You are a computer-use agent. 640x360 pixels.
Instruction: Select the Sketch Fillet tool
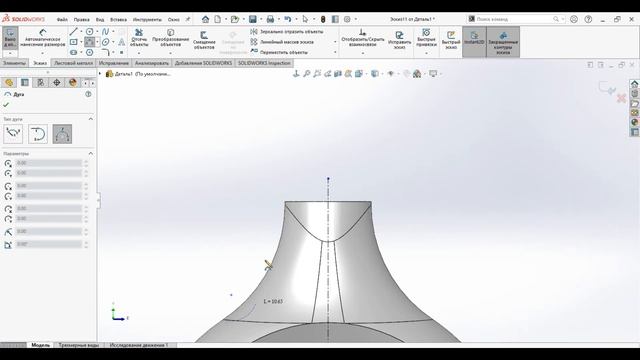(105, 52)
